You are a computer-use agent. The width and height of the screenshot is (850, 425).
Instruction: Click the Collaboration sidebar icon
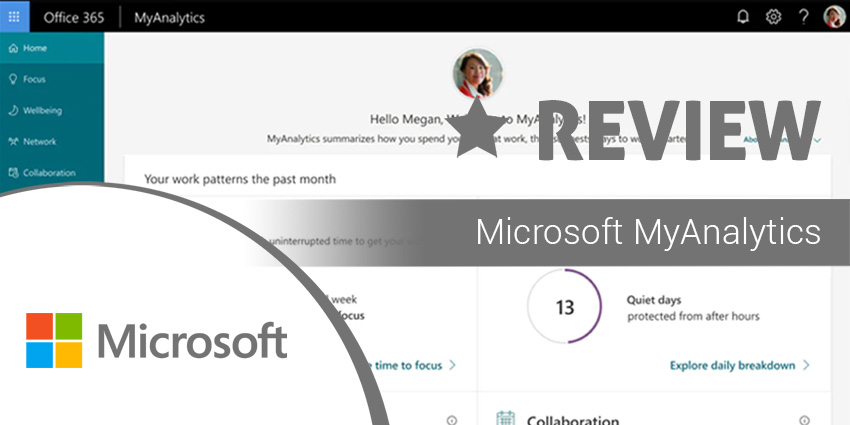tap(14, 173)
